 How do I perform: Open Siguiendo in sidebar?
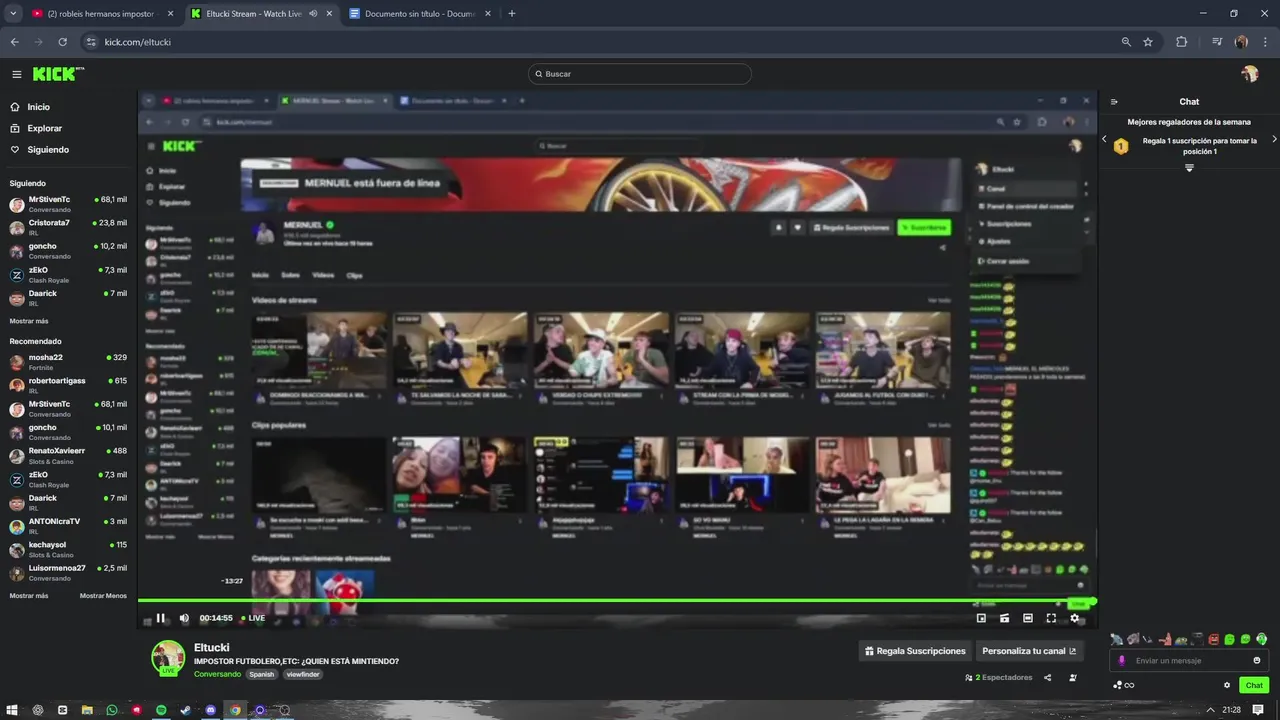39,150
